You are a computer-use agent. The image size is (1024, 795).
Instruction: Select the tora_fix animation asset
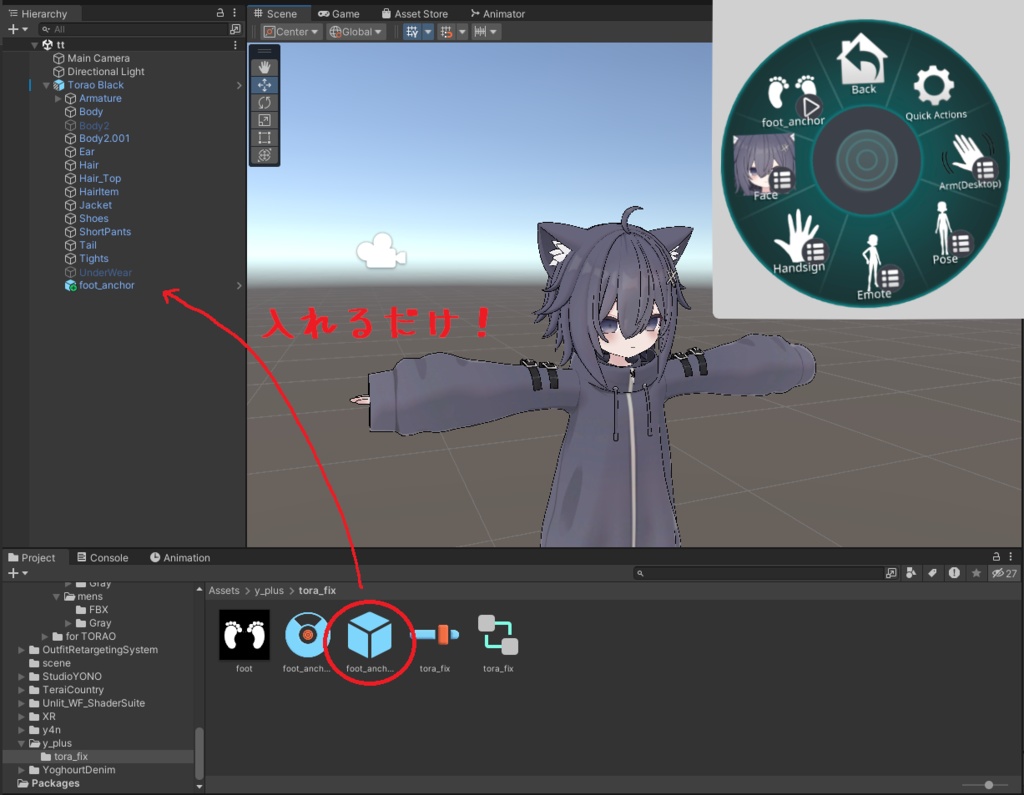(435, 641)
